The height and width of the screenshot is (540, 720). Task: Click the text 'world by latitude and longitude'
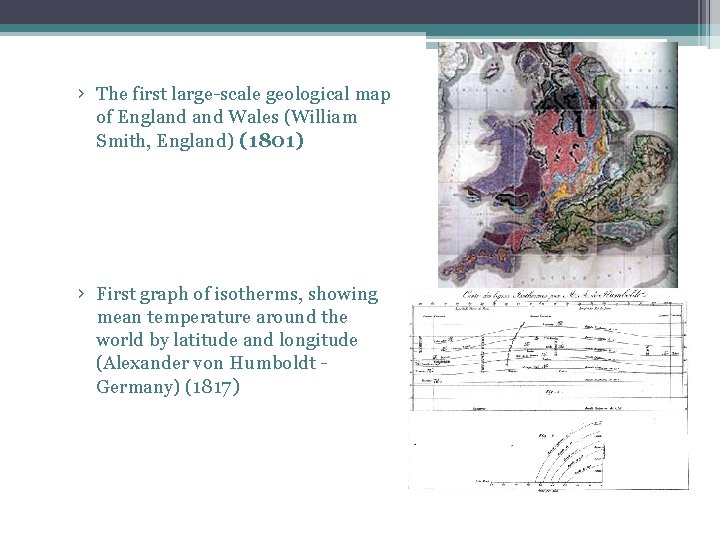pyautogui.click(x=227, y=340)
